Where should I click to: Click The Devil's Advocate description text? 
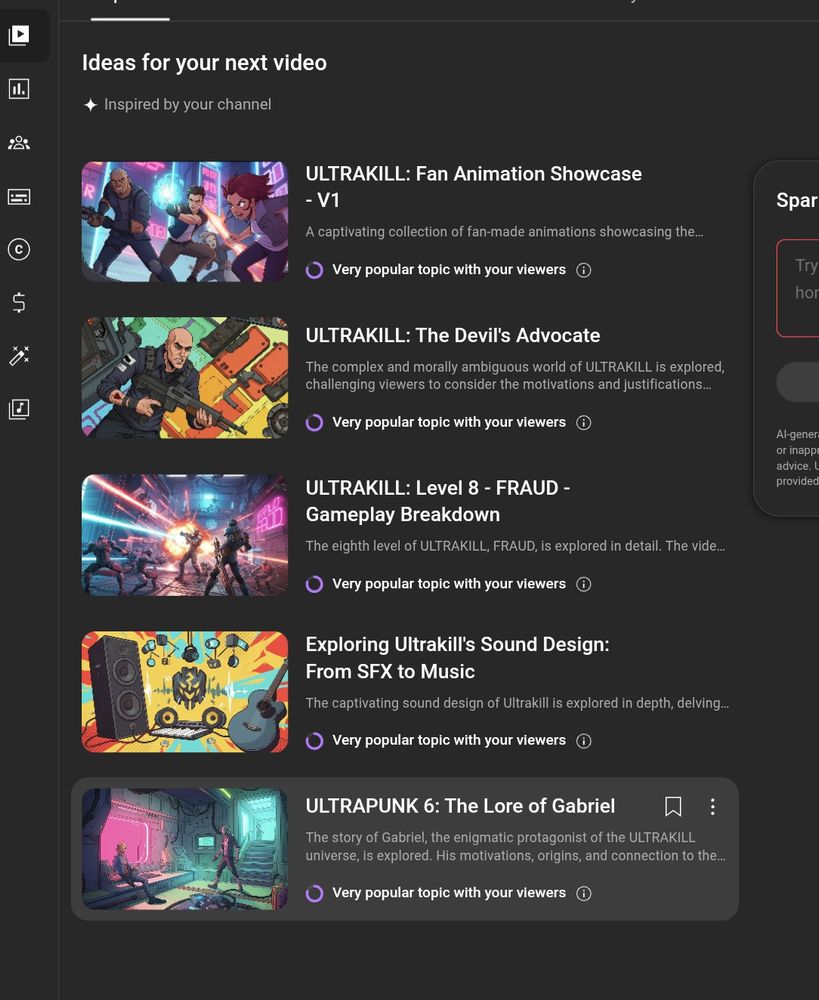coord(515,376)
